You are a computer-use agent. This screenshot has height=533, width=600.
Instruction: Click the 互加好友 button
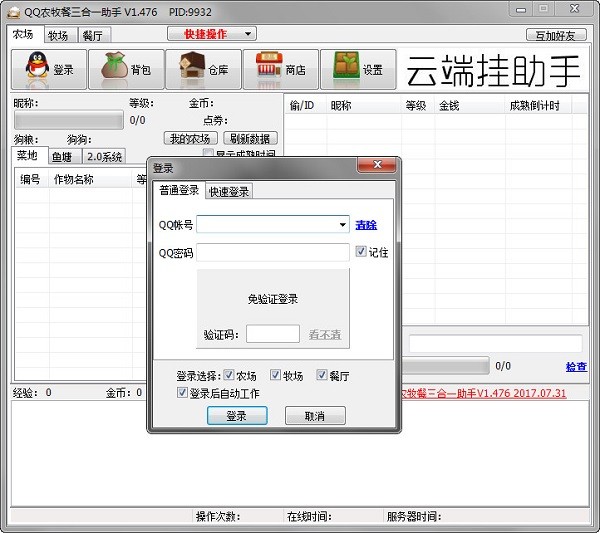[x=556, y=36]
